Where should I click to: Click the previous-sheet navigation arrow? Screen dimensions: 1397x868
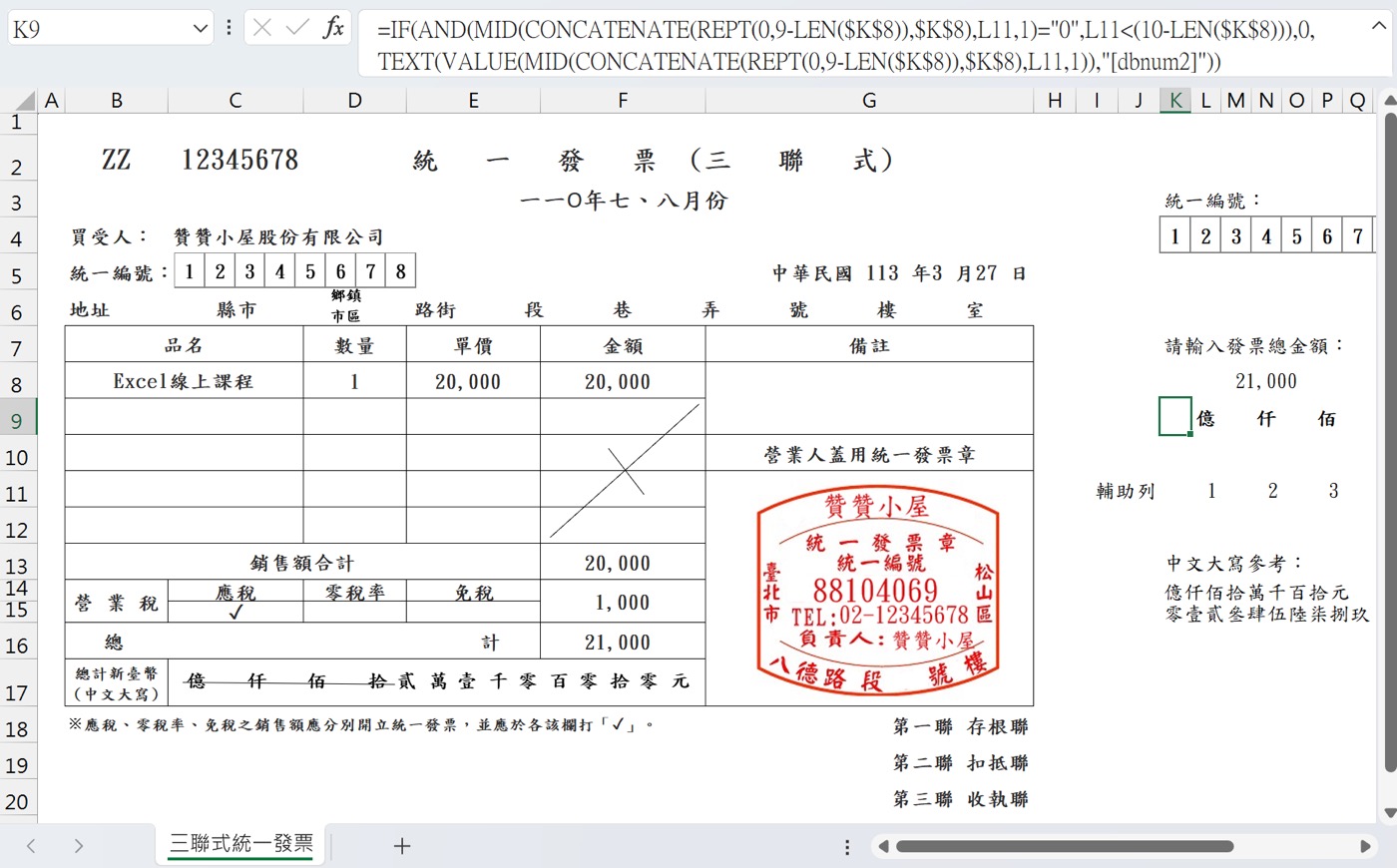30,845
